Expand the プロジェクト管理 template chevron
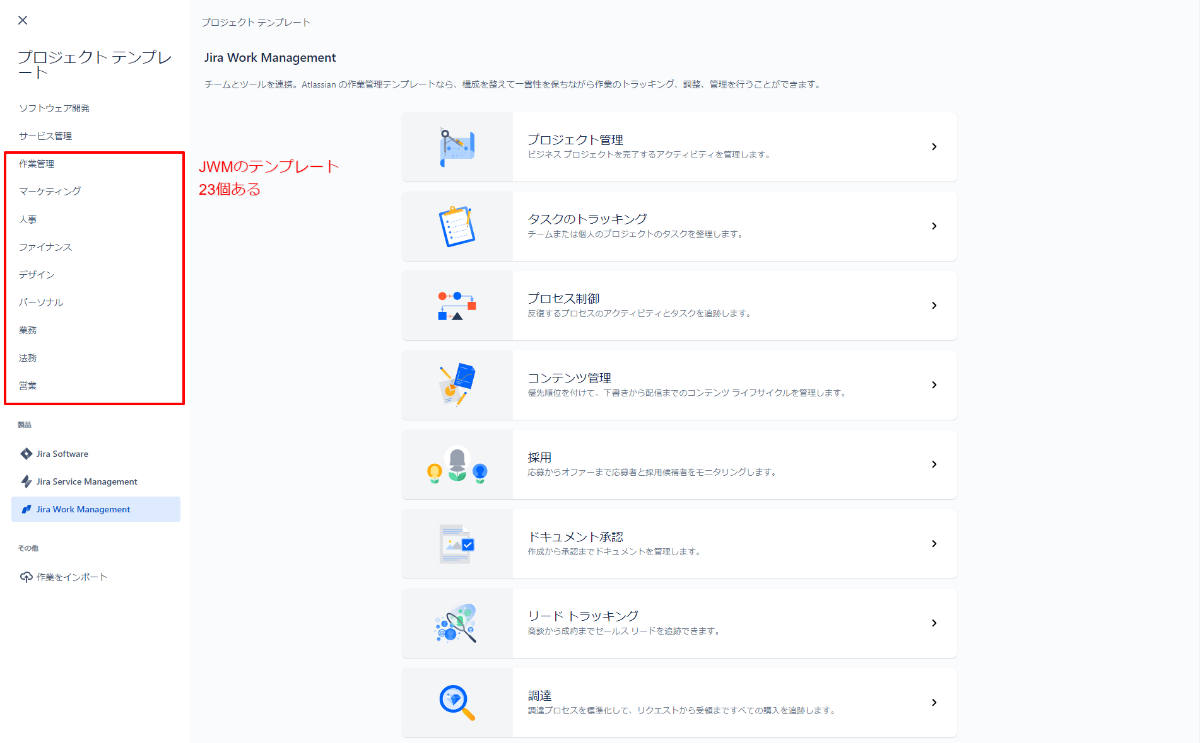 pyautogui.click(x=934, y=147)
